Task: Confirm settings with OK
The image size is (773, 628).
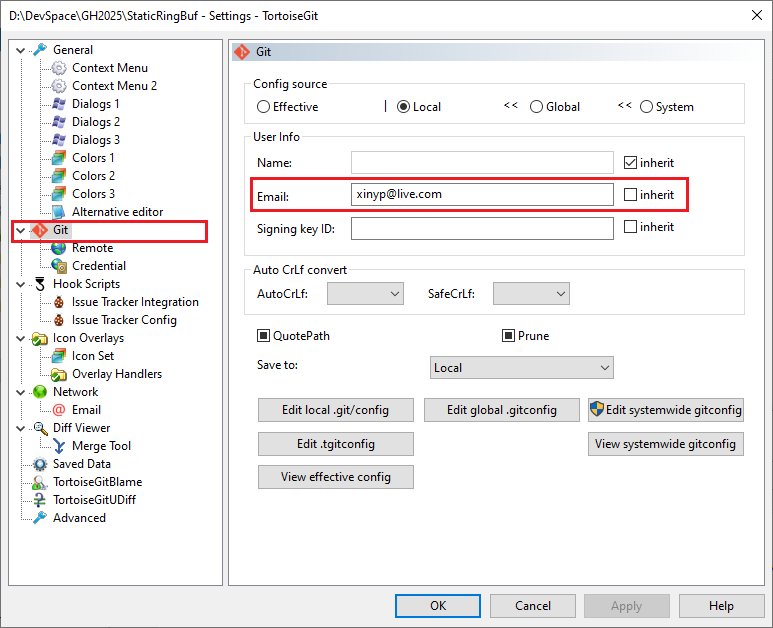Action: click(x=438, y=606)
